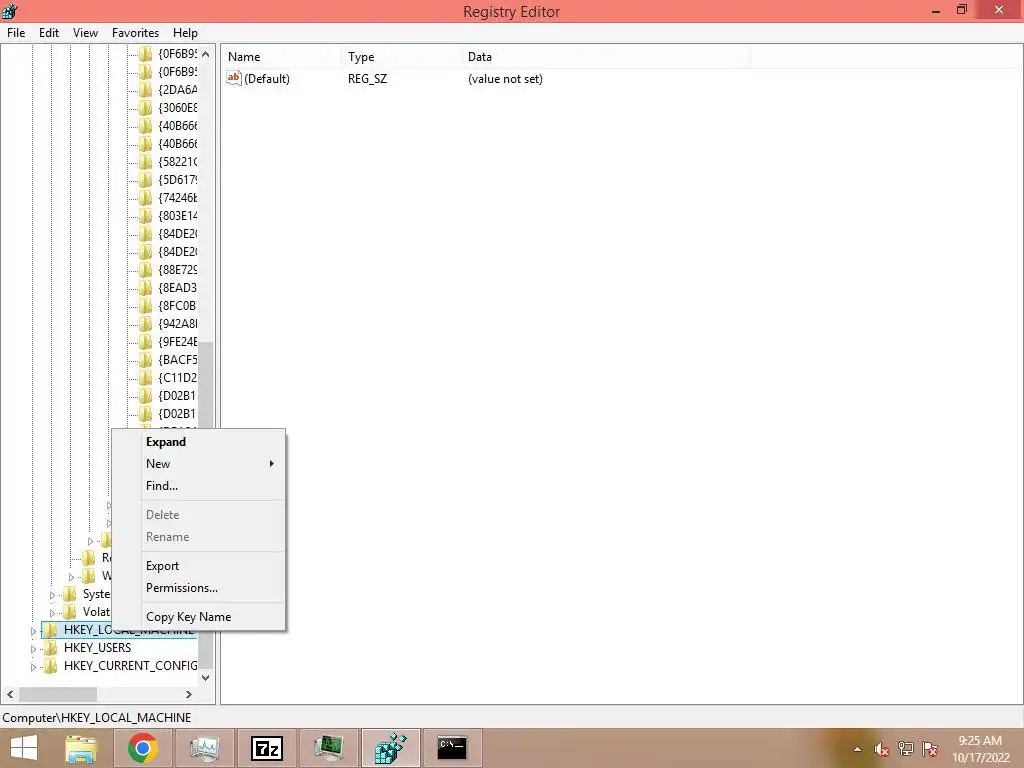The width and height of the screenshot is (1024, 768).
Task: Open 7-Zip from the taskbar
Action: 267,748
